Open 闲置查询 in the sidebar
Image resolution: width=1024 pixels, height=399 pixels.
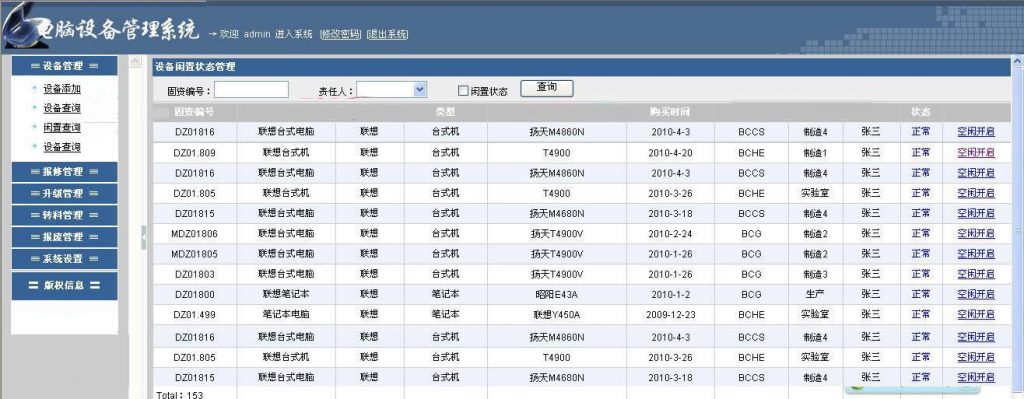coord(62,127)
